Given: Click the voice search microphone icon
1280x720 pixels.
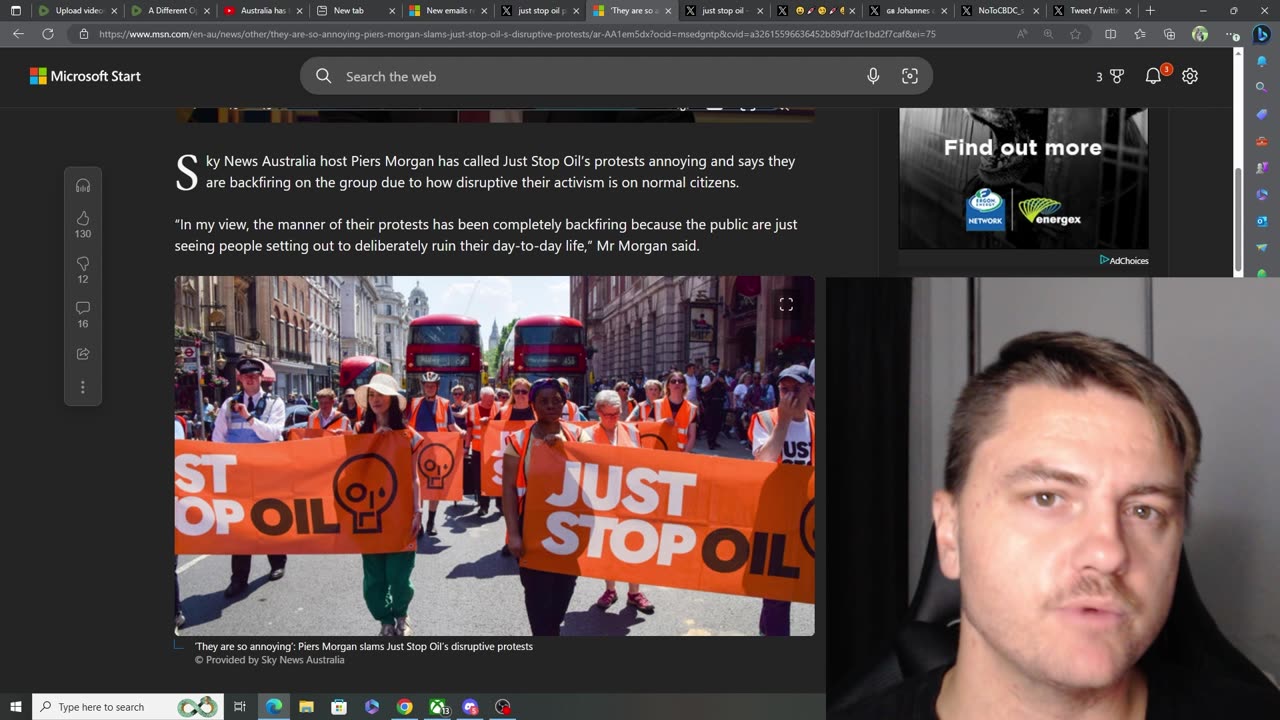Looking at the screenshot, I should [873, 76].
